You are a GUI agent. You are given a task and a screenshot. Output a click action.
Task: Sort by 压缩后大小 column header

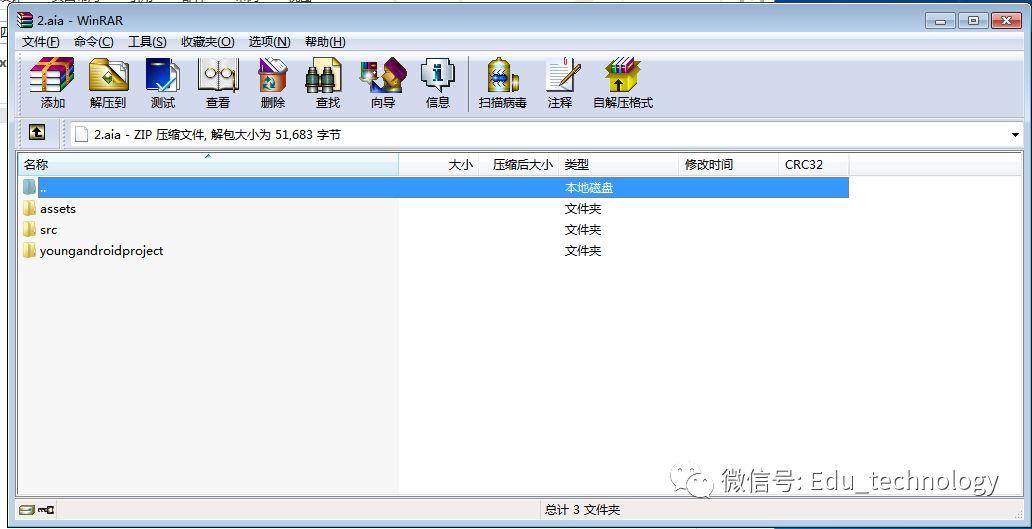click(518, 164)
